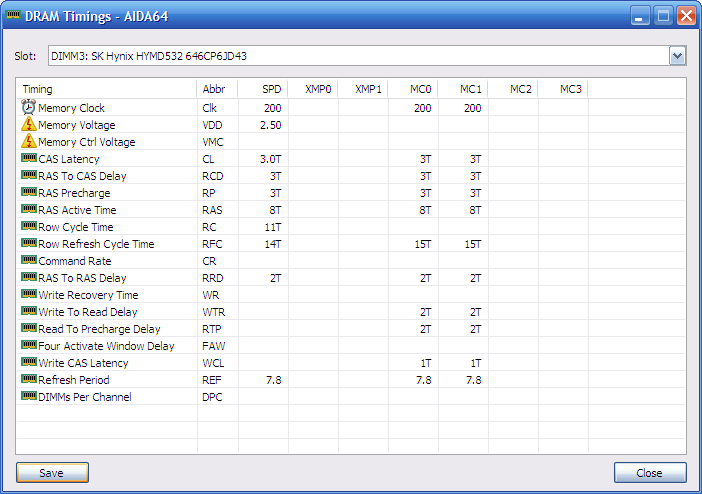Click the Refresh Period chip icon
The height and width of the screenshot is (494, 702).
point(28,380)
